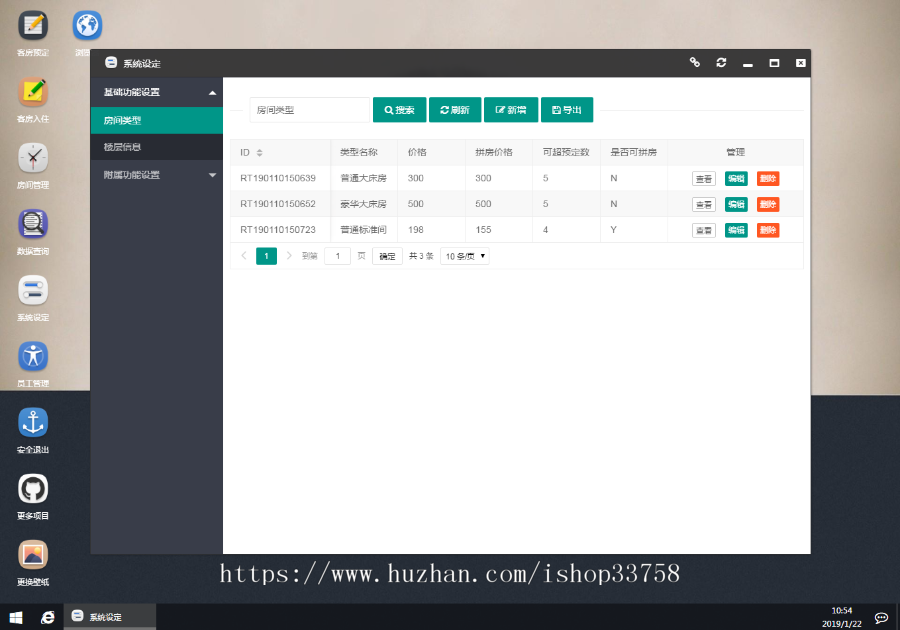Click the 新增 button to add a record
This screenshot has height=630, width=900.
coord(511,110)
